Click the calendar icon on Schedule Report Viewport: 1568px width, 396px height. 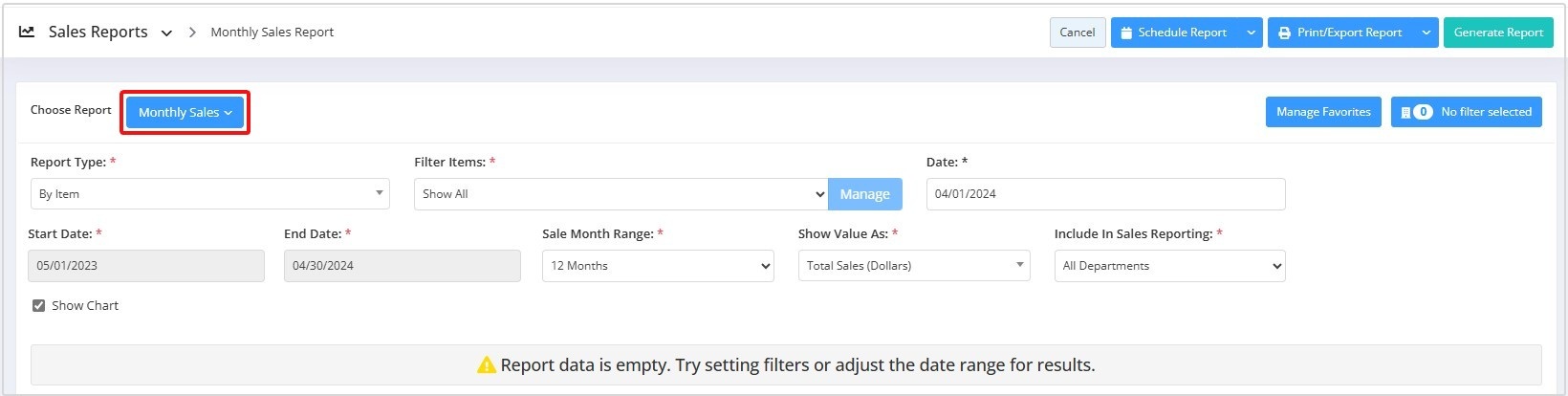pyautogui.click(x=1126, y=33)
